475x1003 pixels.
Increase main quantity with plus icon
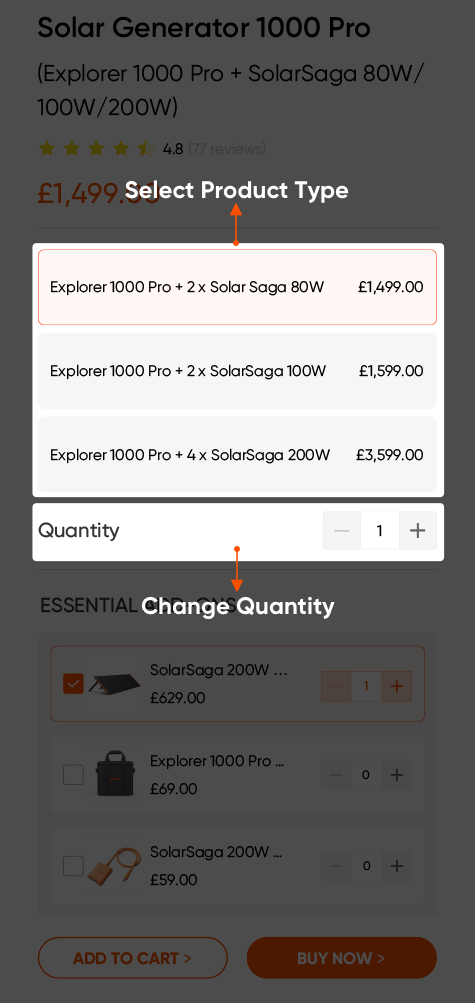tap(417, 530)
